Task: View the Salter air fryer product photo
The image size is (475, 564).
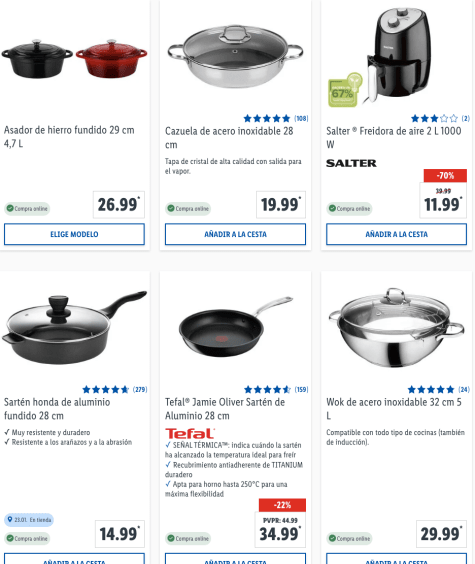Action: (399, 52)
